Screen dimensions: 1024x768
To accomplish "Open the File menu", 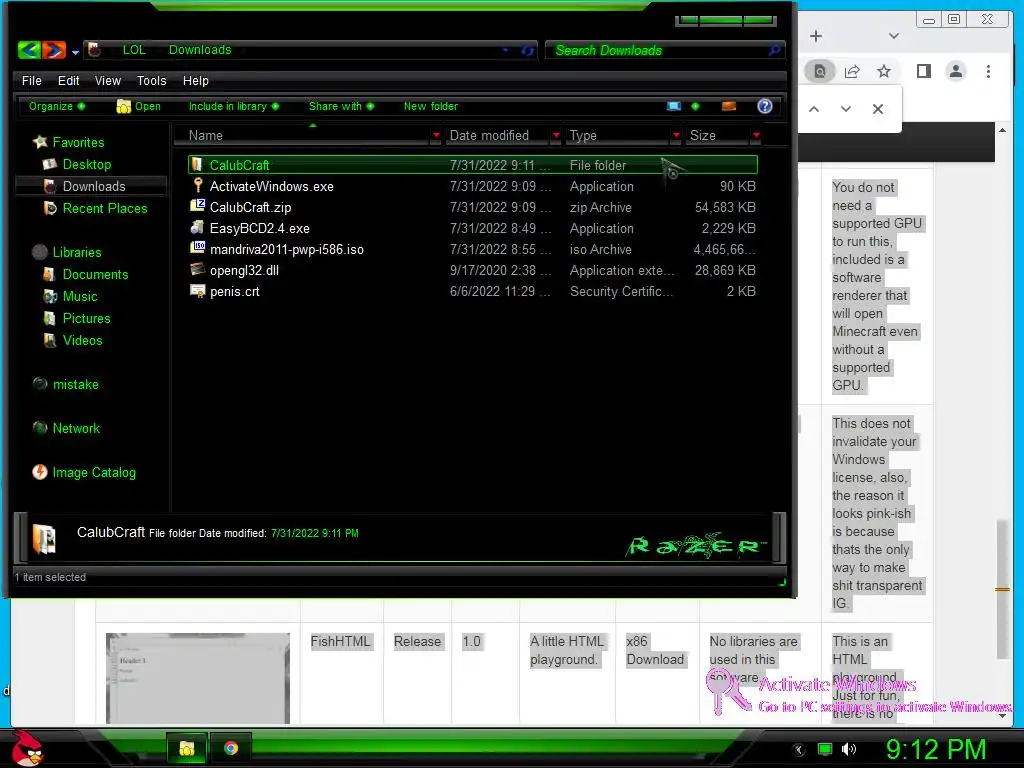I will (x=31, y=80).
